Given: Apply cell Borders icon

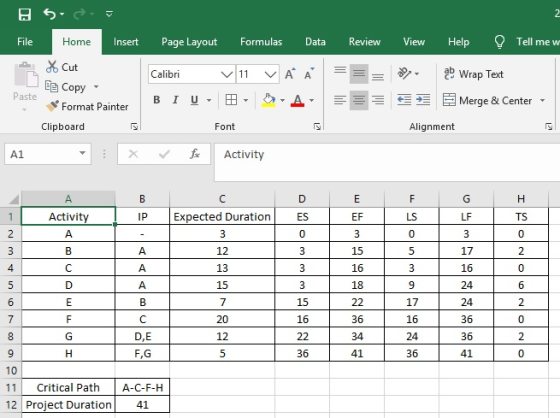Looking at the screenshot, I should coord(231,100).
